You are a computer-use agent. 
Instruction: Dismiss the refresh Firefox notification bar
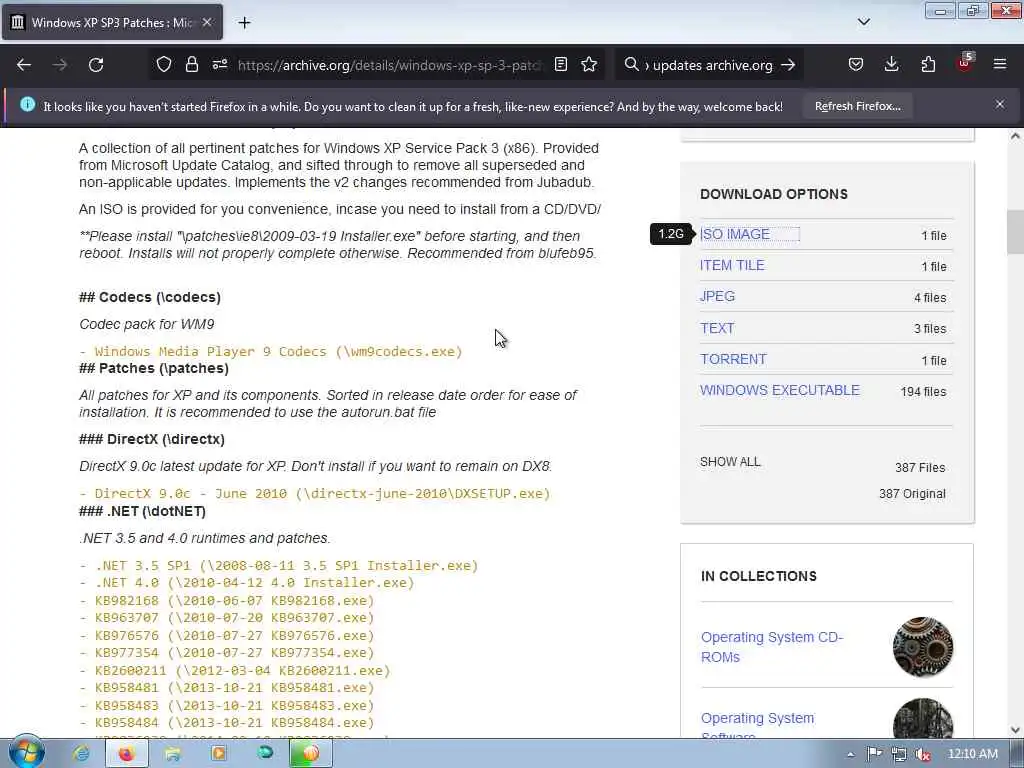coord(1000,104)
